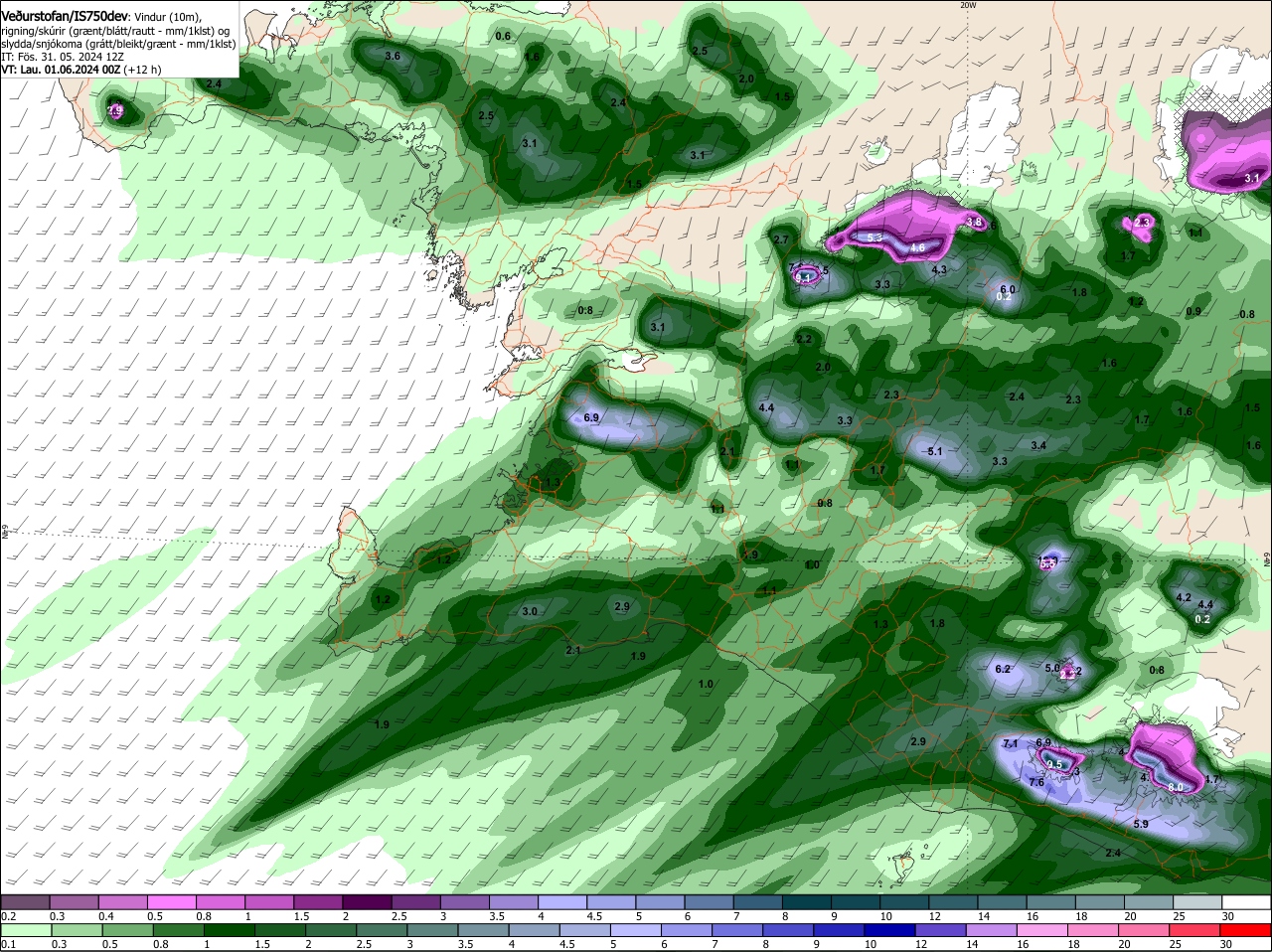Click the 7.6 precipitation value
The width and height of the screenshot is (1272, 952).
click(x=1036, y=782)
